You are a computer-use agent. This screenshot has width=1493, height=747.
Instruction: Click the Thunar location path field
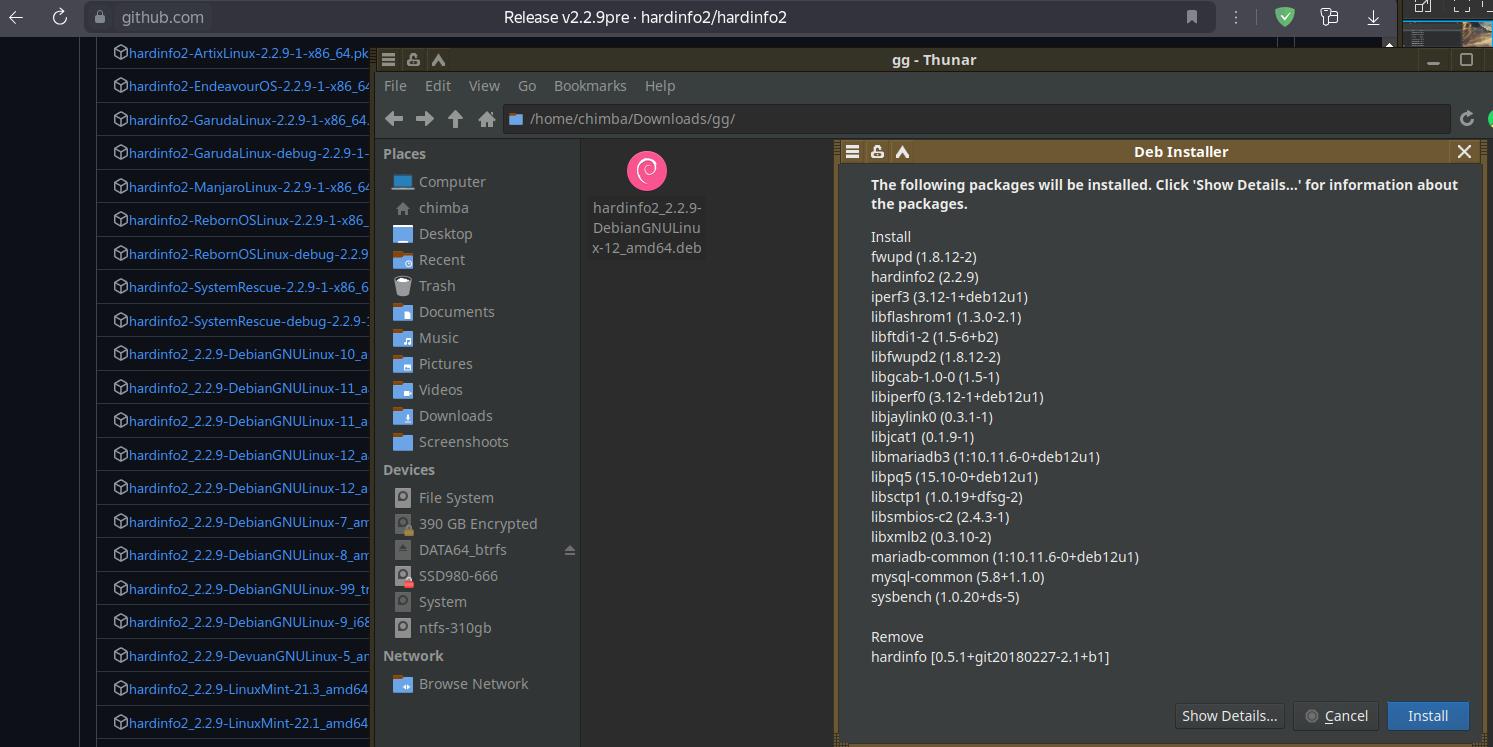pos(976,119)
